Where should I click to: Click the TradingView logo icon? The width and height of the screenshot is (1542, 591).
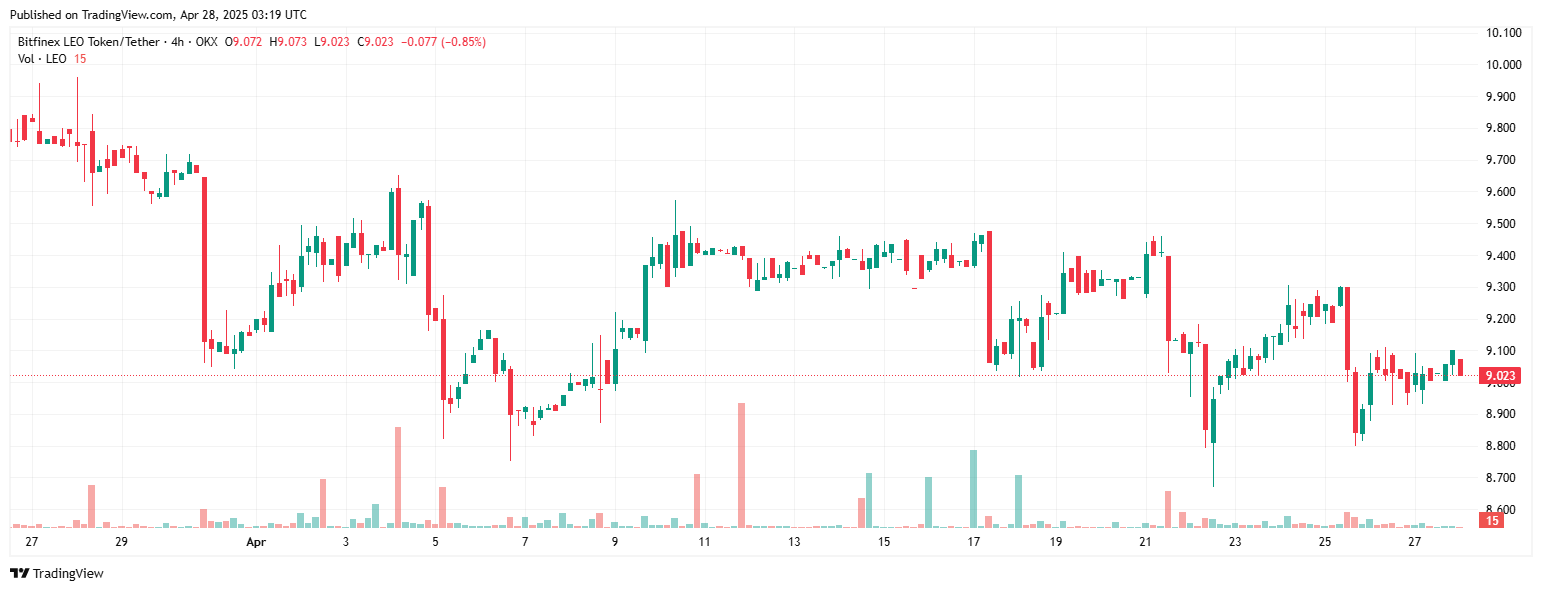click(x=19, y=573)
